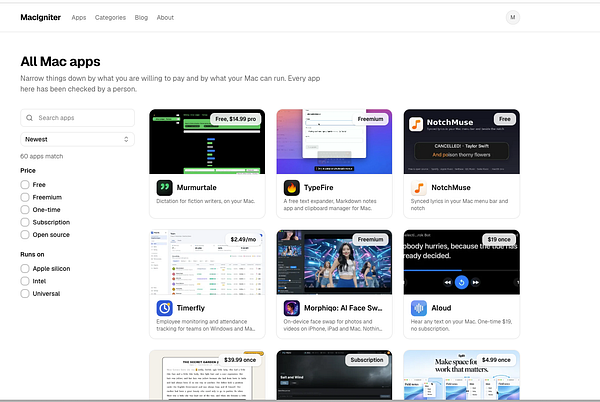Screen dimensions: 600x402
Task: Open the Aloud waveform icon
Action: [419, 308]
